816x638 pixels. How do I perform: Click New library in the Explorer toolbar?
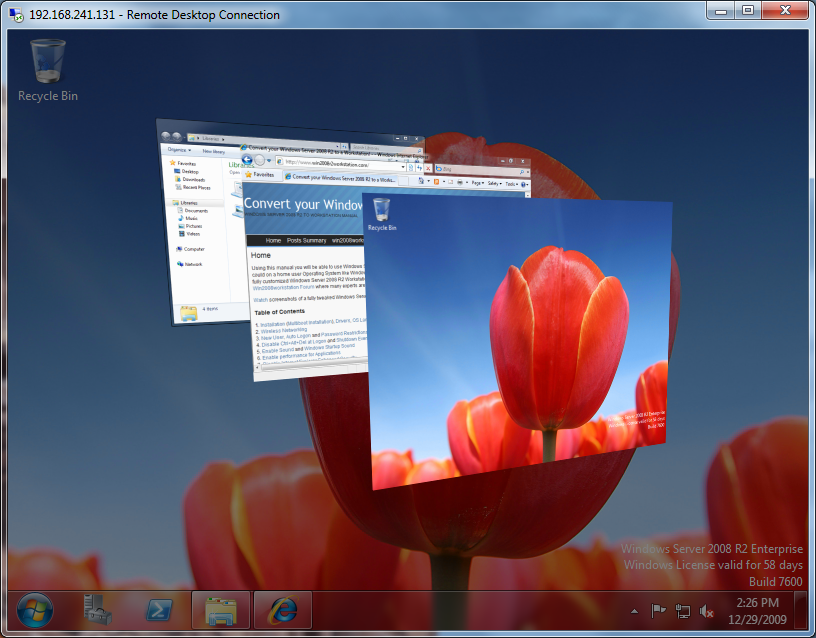(213, 151)
